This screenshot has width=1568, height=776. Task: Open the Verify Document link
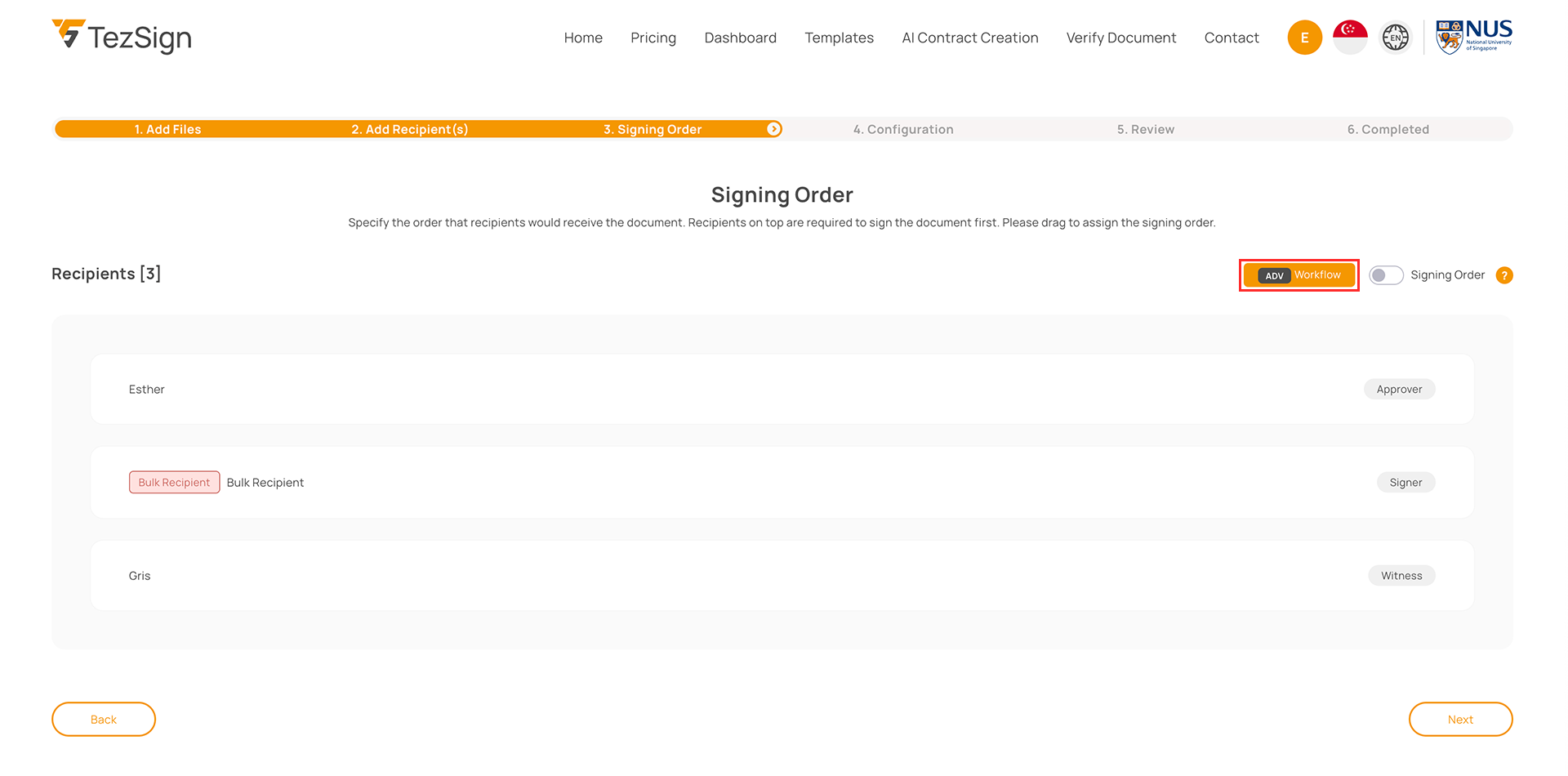pos(1120,38)
